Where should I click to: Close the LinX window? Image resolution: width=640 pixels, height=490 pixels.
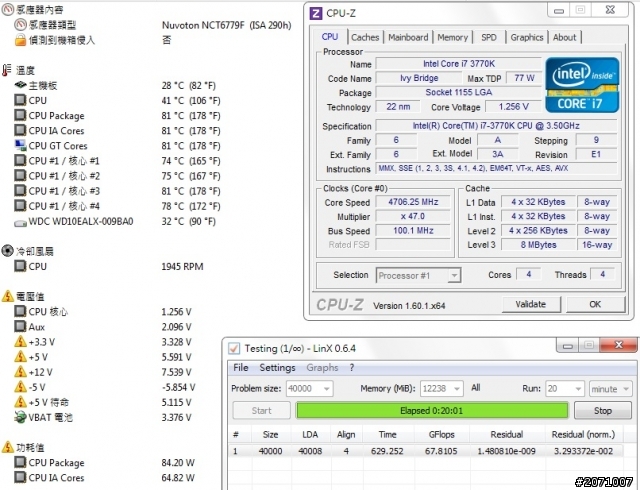click(x=618, y=345)
